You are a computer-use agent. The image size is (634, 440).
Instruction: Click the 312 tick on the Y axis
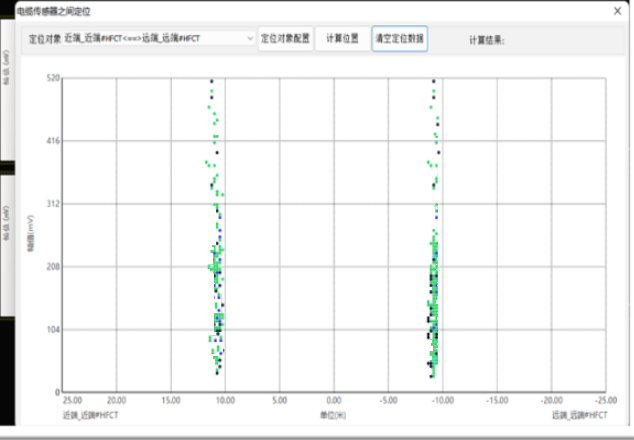tap(55, 204)
